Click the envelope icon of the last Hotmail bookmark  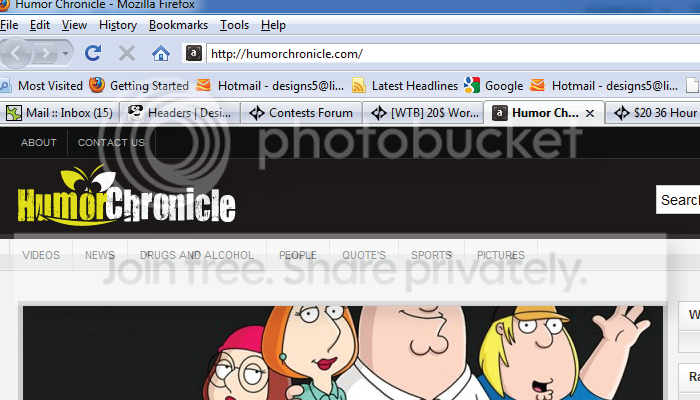tap(537, 85)
